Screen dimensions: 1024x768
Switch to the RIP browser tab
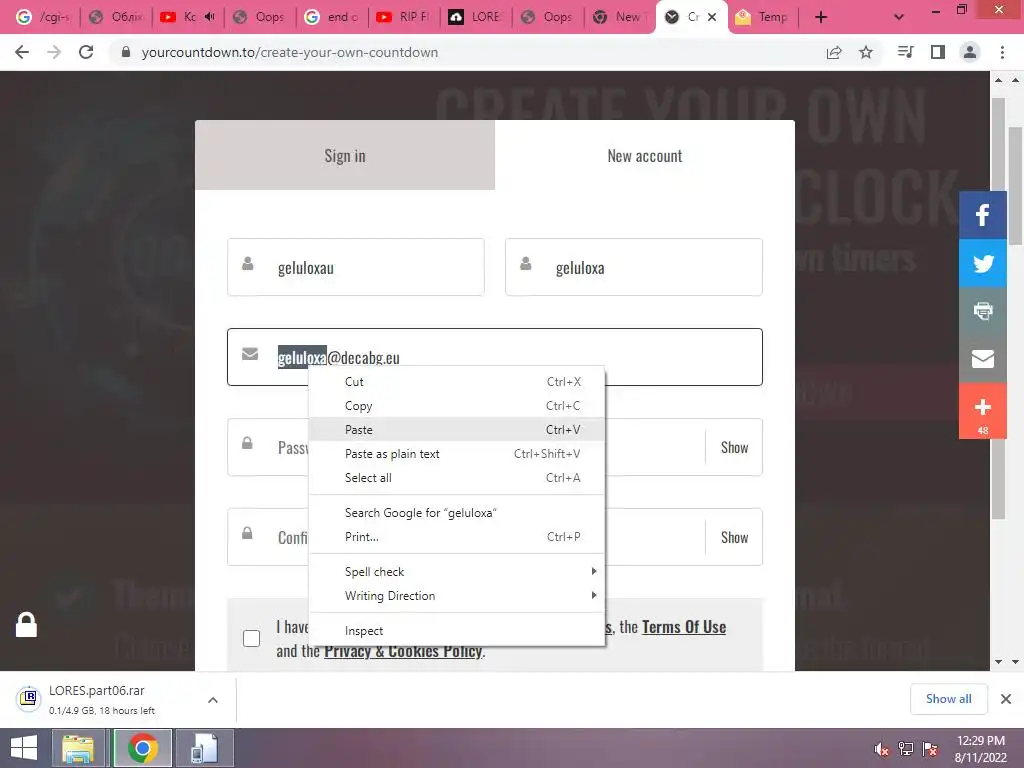click(404, 17)
